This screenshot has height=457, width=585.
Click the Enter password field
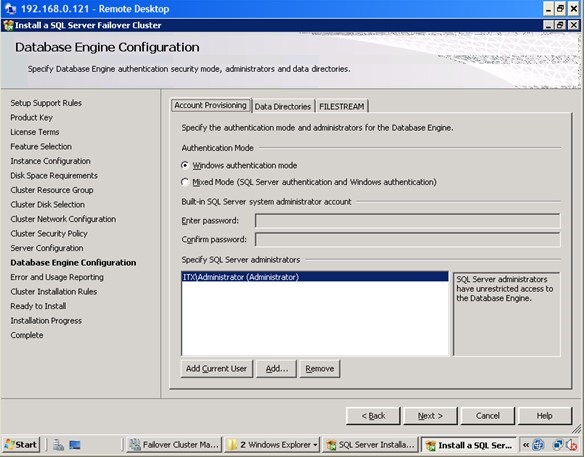point(407,220)
